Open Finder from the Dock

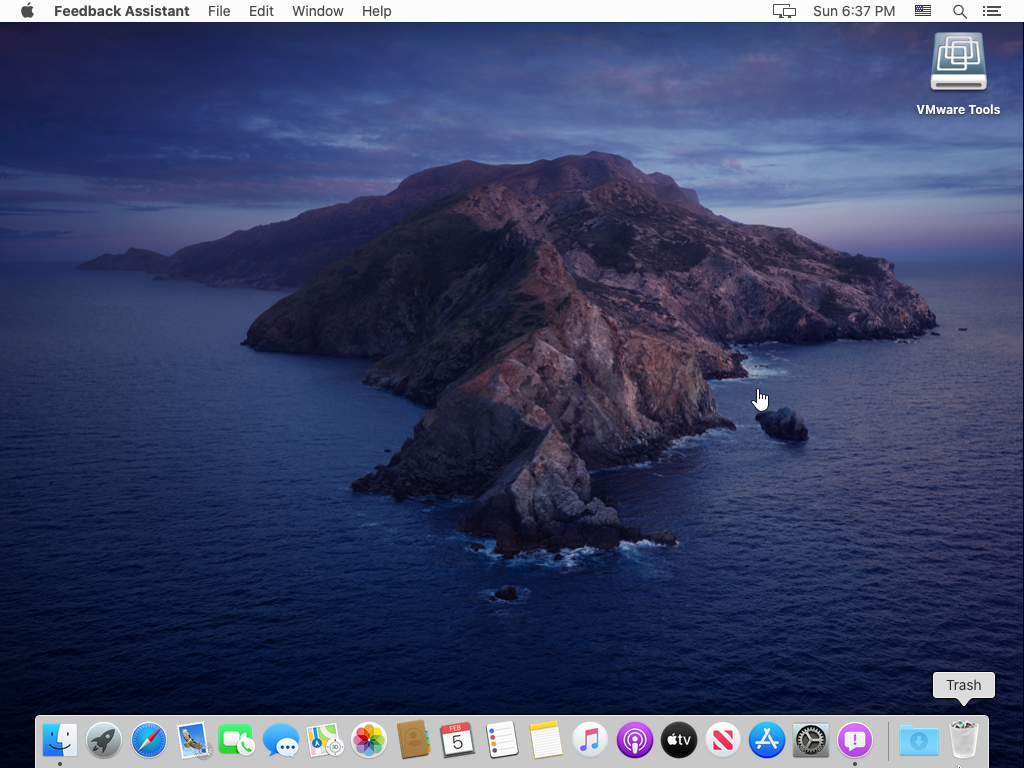60,740
